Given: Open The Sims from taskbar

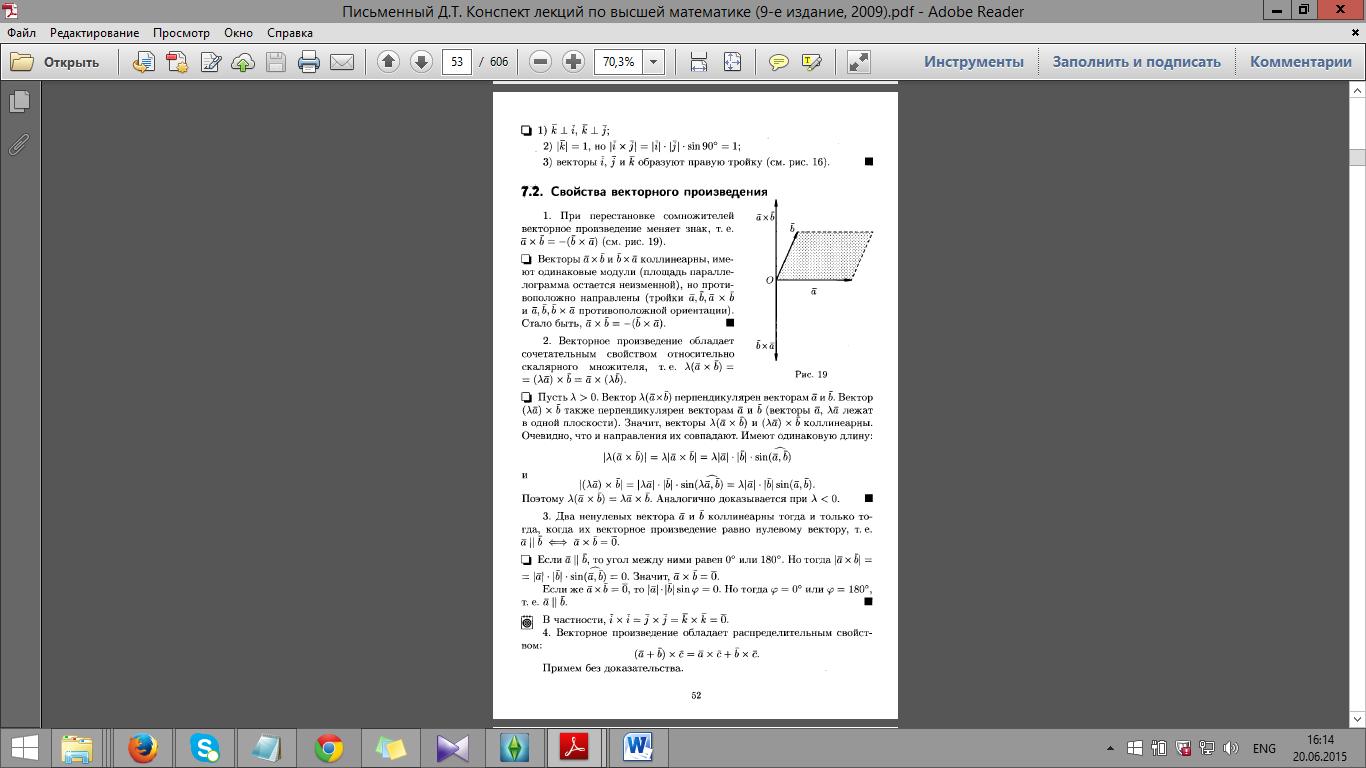Looking at the screenshot, I should (514, 747).
